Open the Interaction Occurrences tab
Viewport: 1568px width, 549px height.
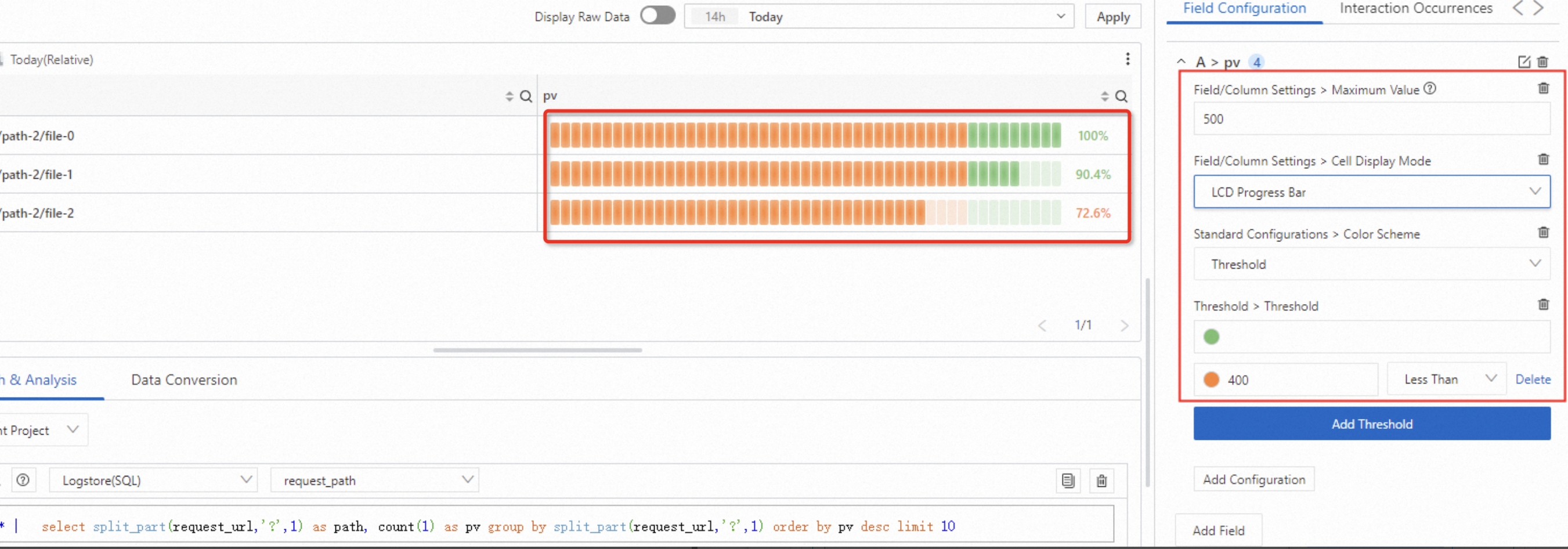click(x=1415, y=9)
